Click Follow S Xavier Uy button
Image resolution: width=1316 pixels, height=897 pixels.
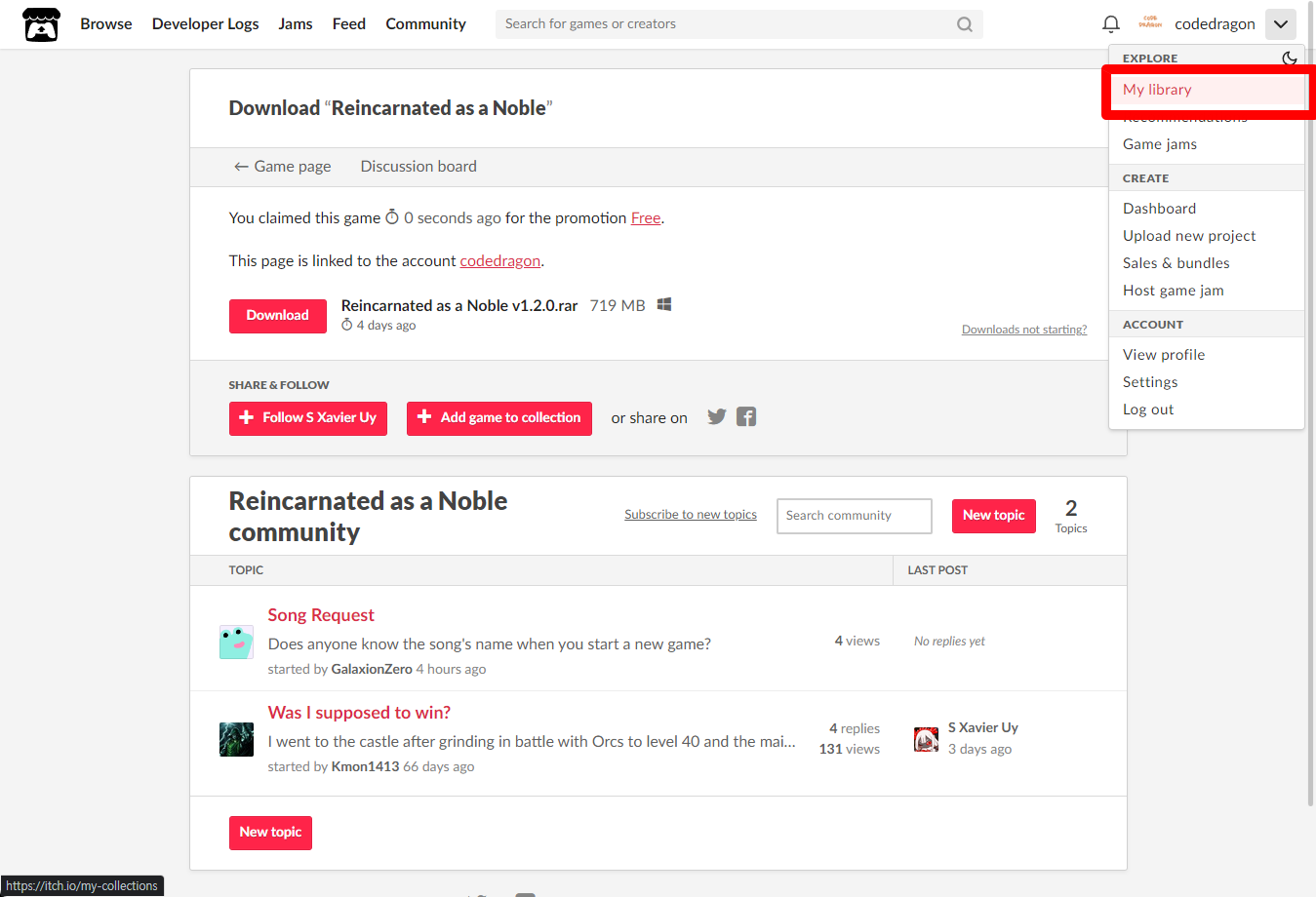[x=308, y=418]
